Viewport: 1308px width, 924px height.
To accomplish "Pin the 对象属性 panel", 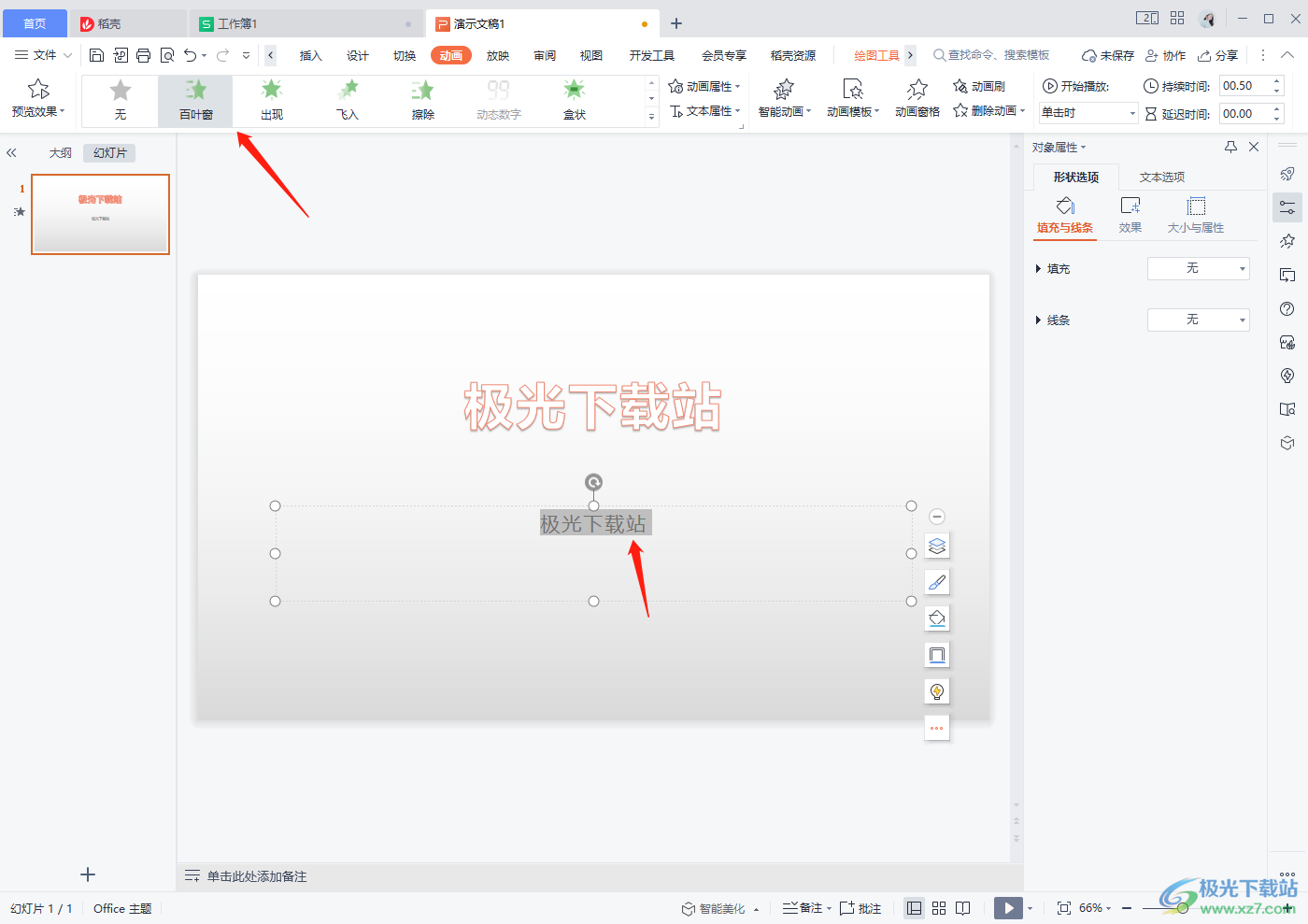I will pyautogui.click(x=1230, y=147).
